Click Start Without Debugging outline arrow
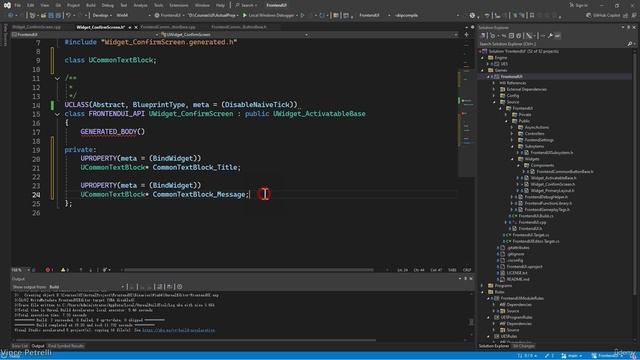Viewport: 640px width, 360px height. tap(302, 15)
